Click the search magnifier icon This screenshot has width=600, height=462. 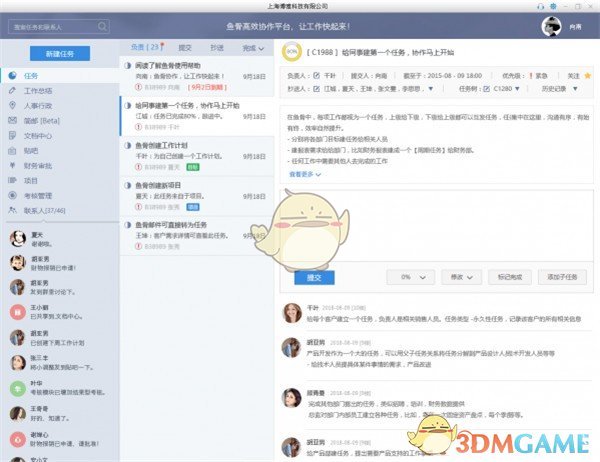pyautogui.click(x=102, y=26)
